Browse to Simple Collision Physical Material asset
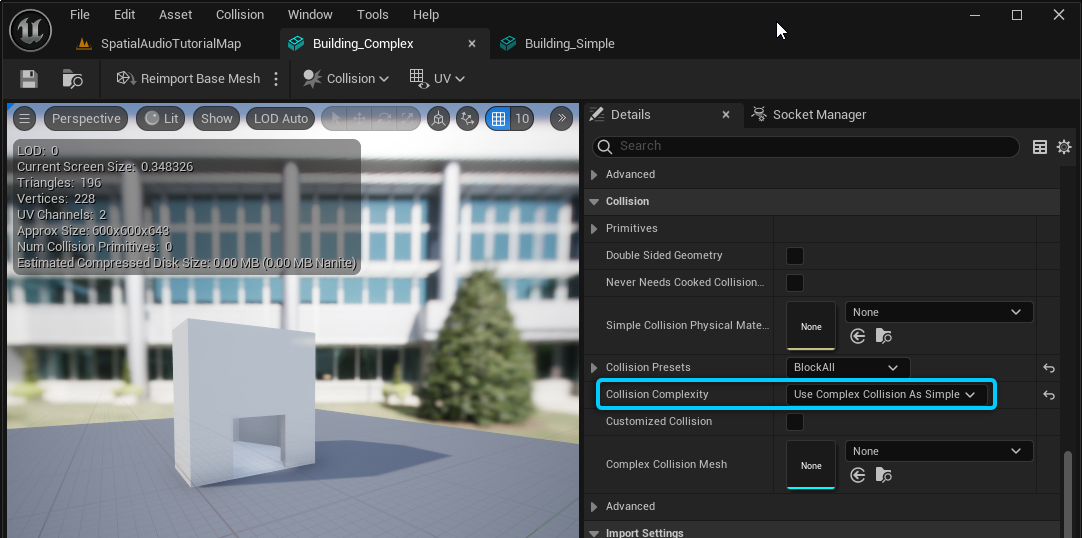 point(882,337)
